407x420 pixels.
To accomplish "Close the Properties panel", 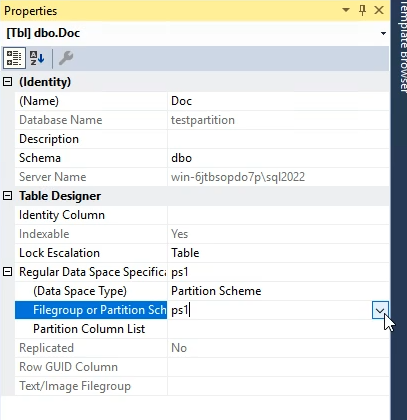I will click(379, 10).
